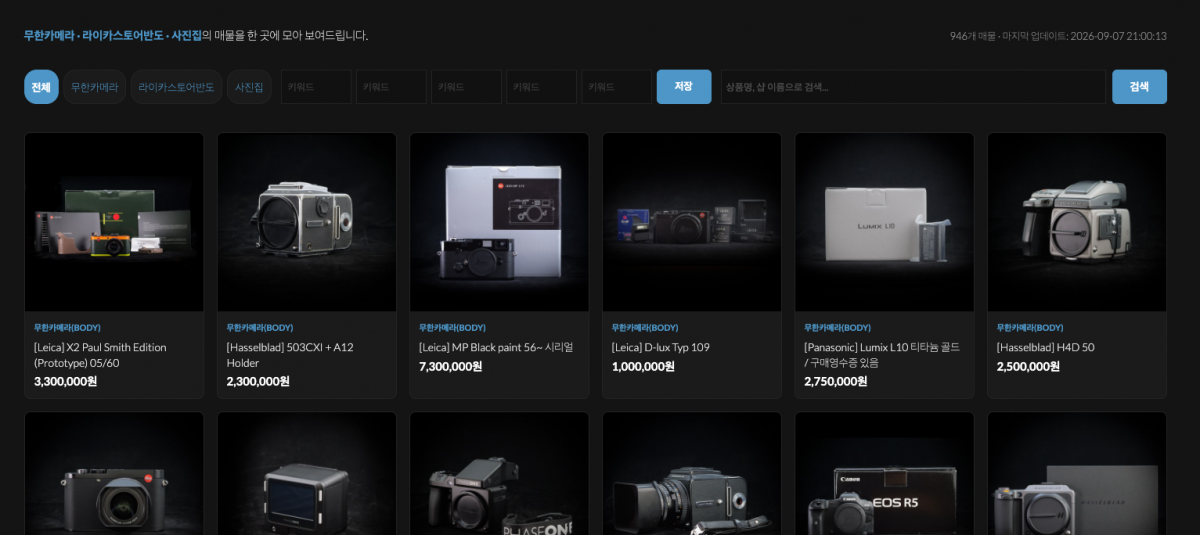Open the Hasselblad H4D 50 product photo

(1077, 222)
